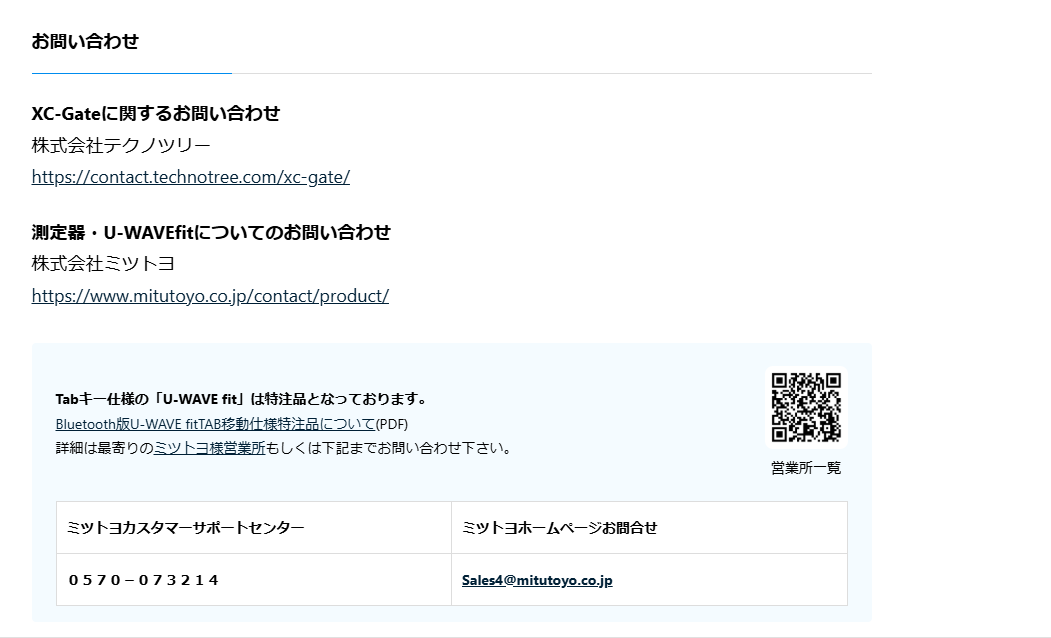Click the 株式会社テクノツリー company name

[121, 146]
